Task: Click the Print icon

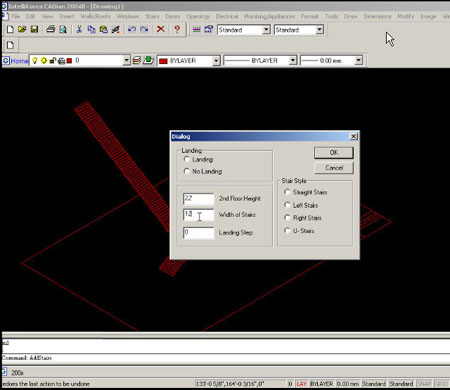Action: [x=51, y=29]
